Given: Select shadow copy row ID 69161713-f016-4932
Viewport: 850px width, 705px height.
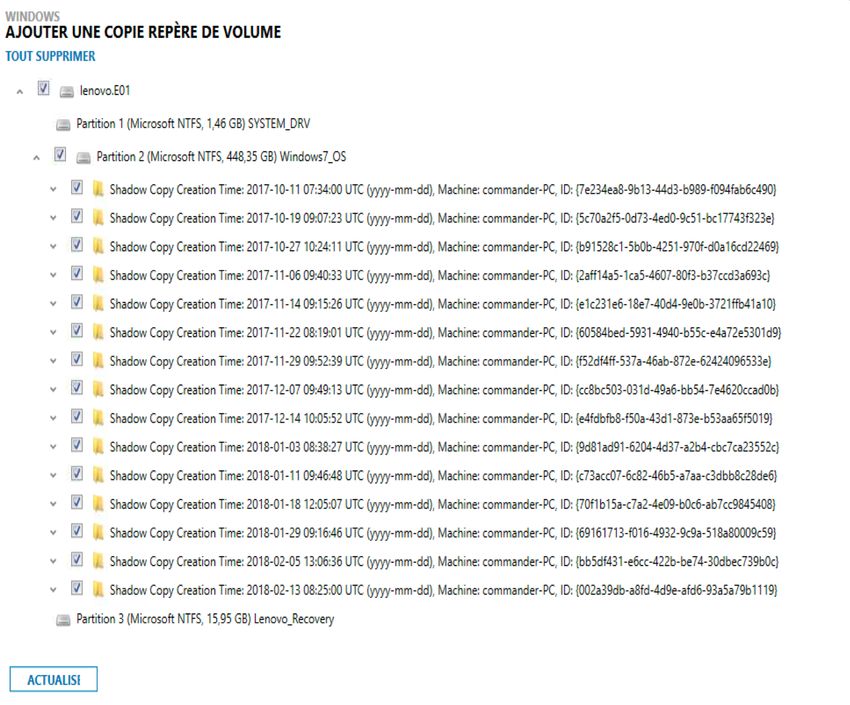Looking at the screenshot, I should [x=442, y=533].
